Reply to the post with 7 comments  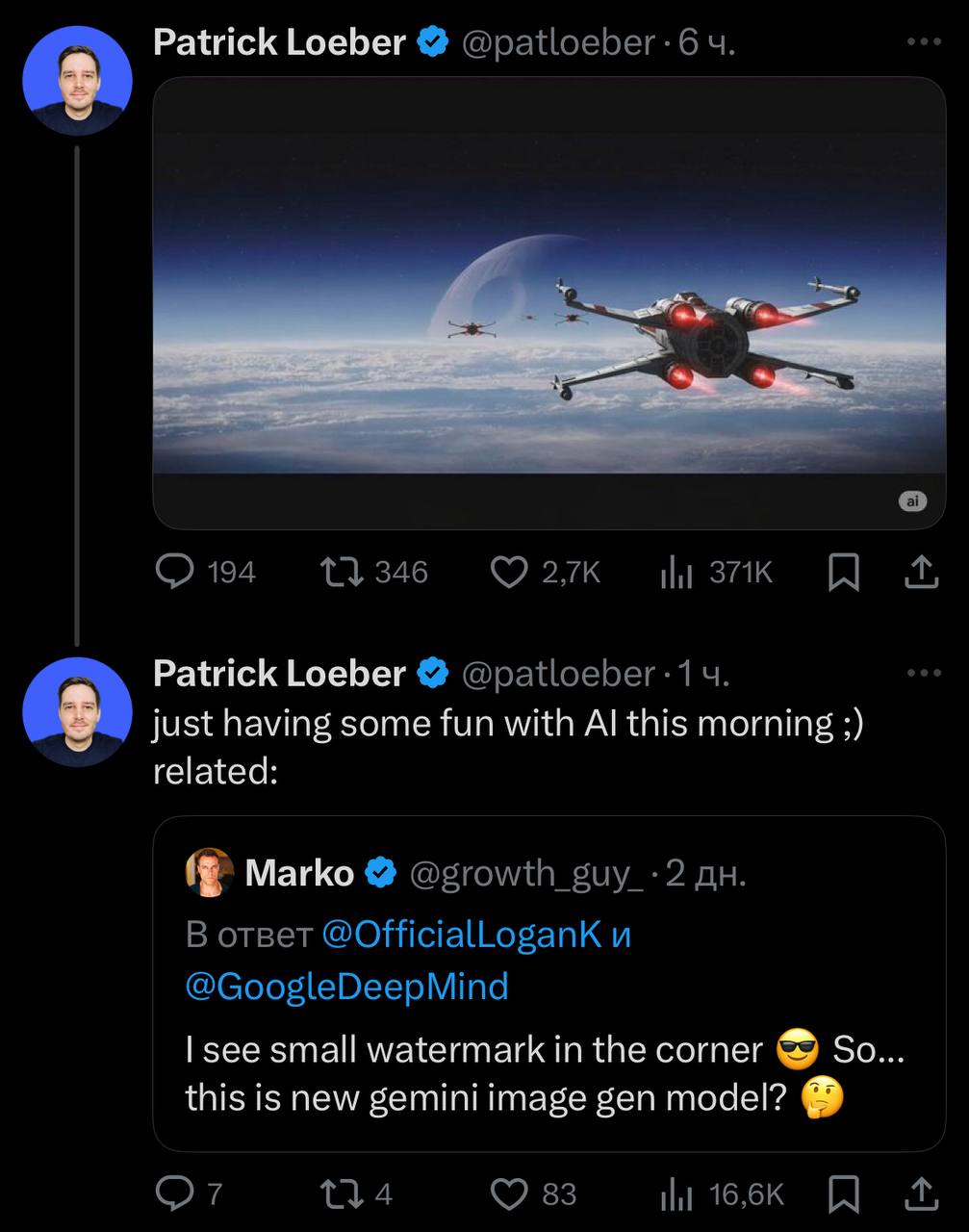[175, 1194]
